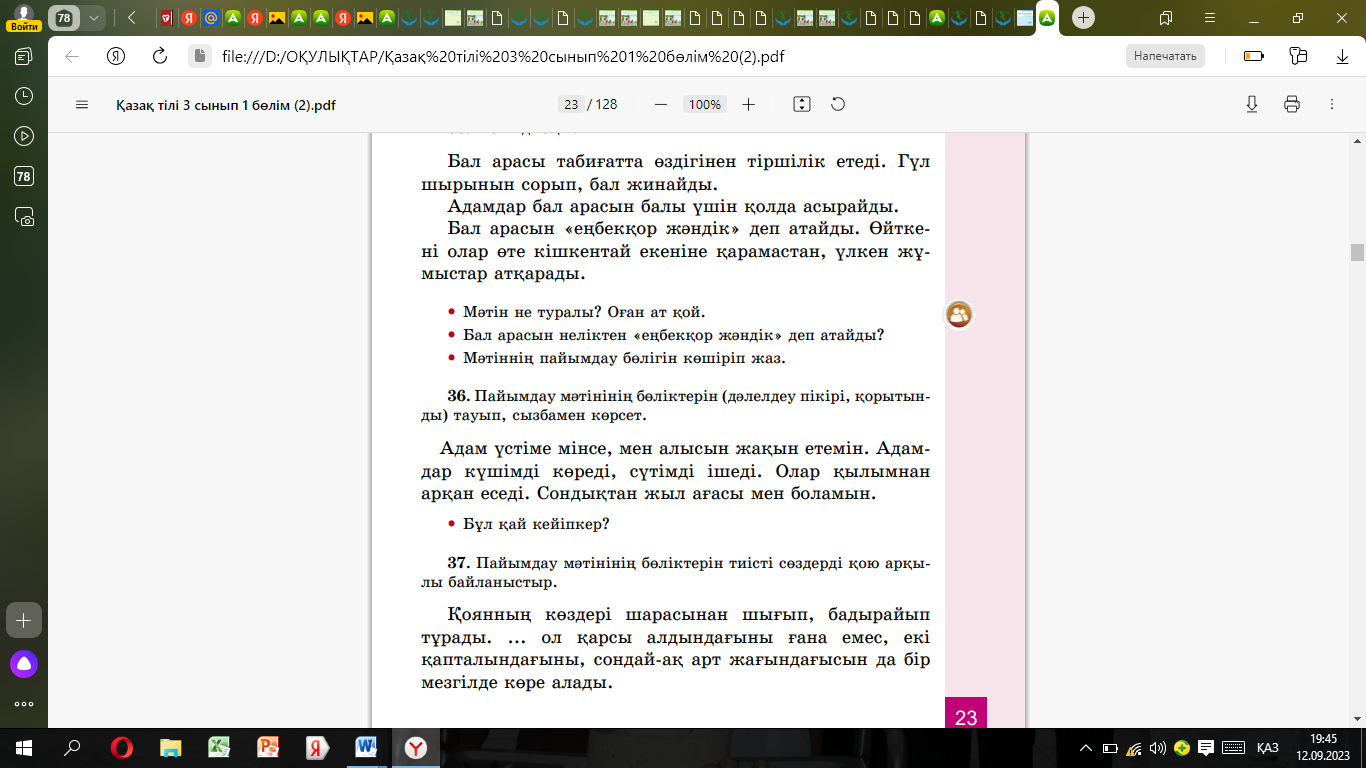Open the screenshot tool in the sidebar

click(24, 216)
